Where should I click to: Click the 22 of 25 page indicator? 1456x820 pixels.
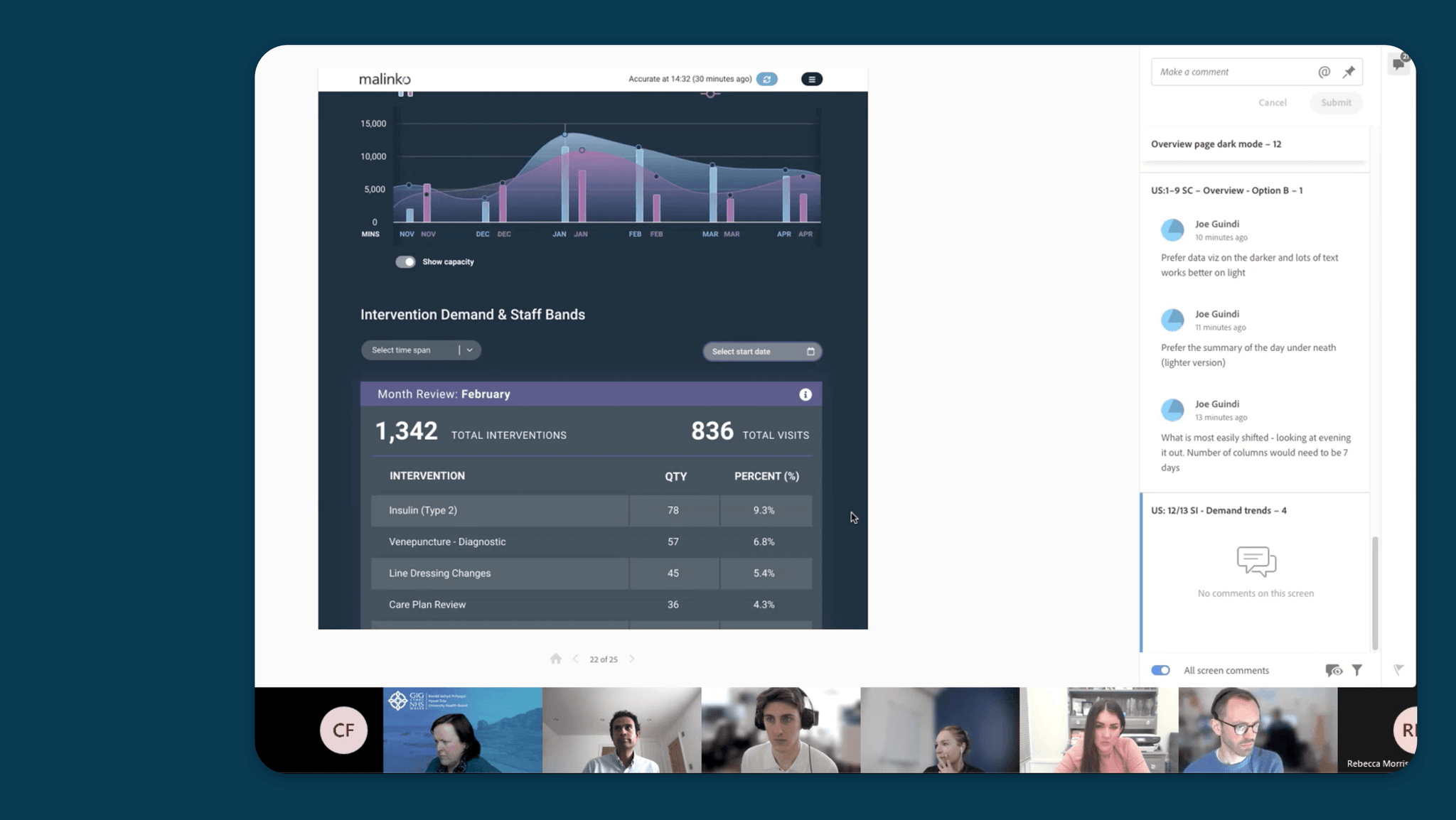(x=603, y=659)
